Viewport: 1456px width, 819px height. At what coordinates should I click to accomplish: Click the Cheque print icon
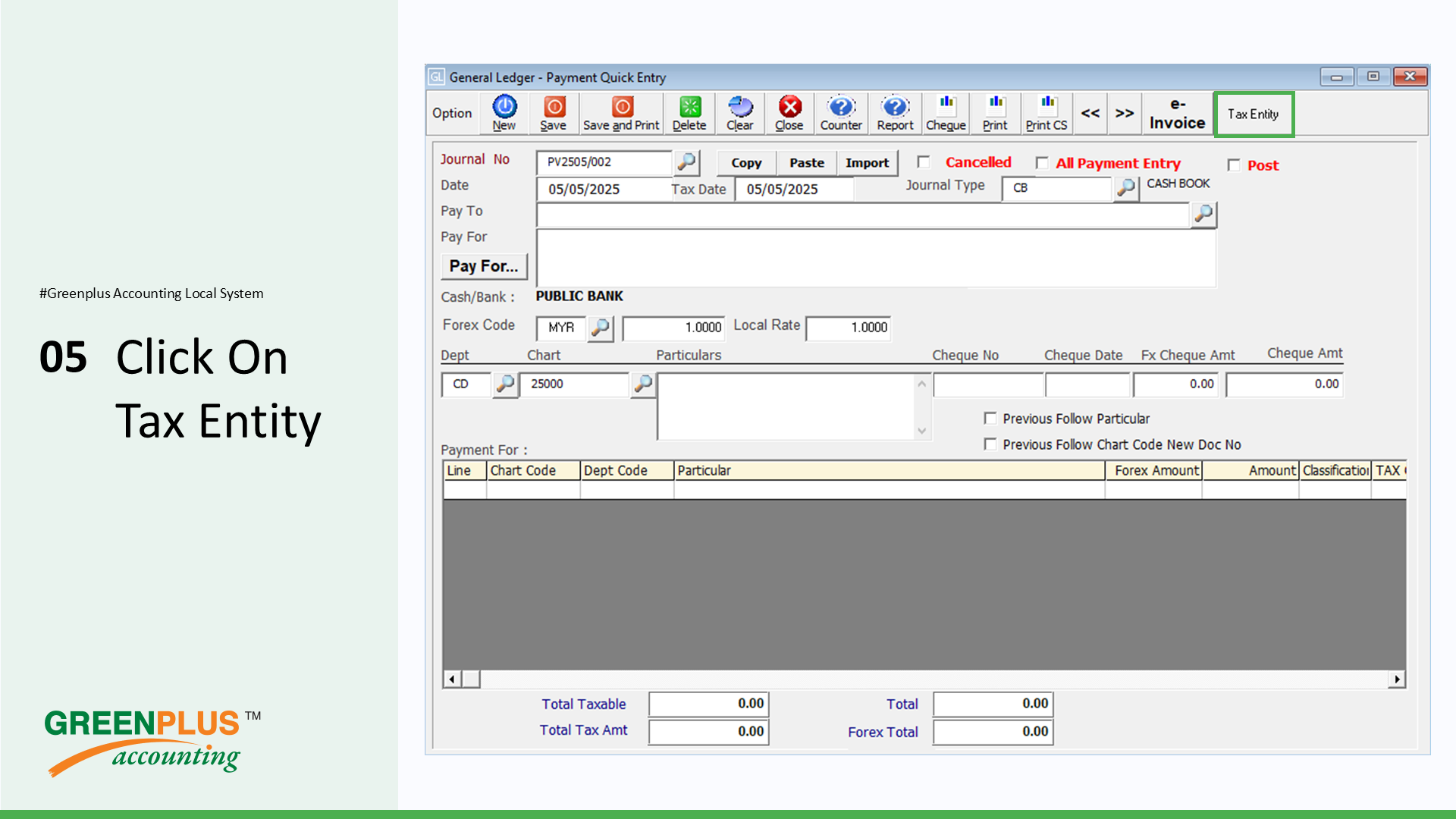(946, 114)
